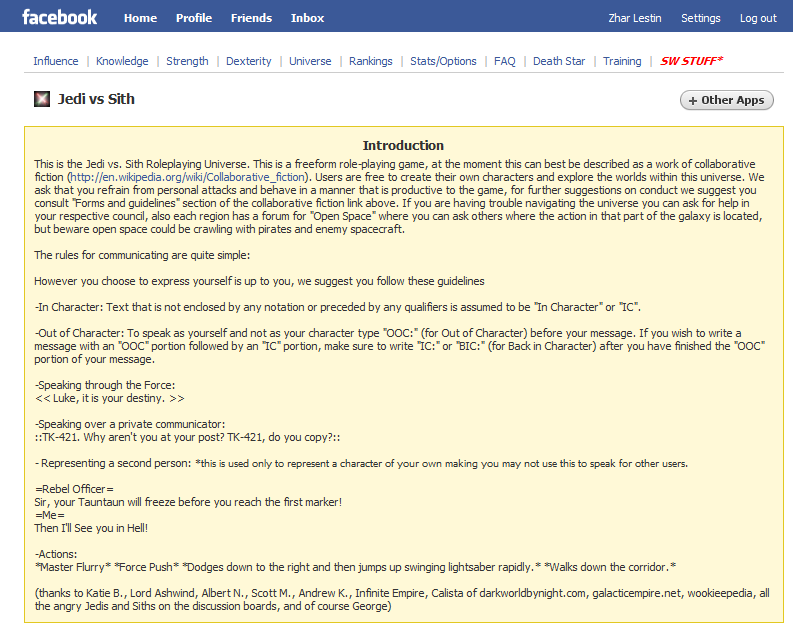Open the FAQ tab
The height and width of the screenshot is (639, 793).
(x=505, y=61)
